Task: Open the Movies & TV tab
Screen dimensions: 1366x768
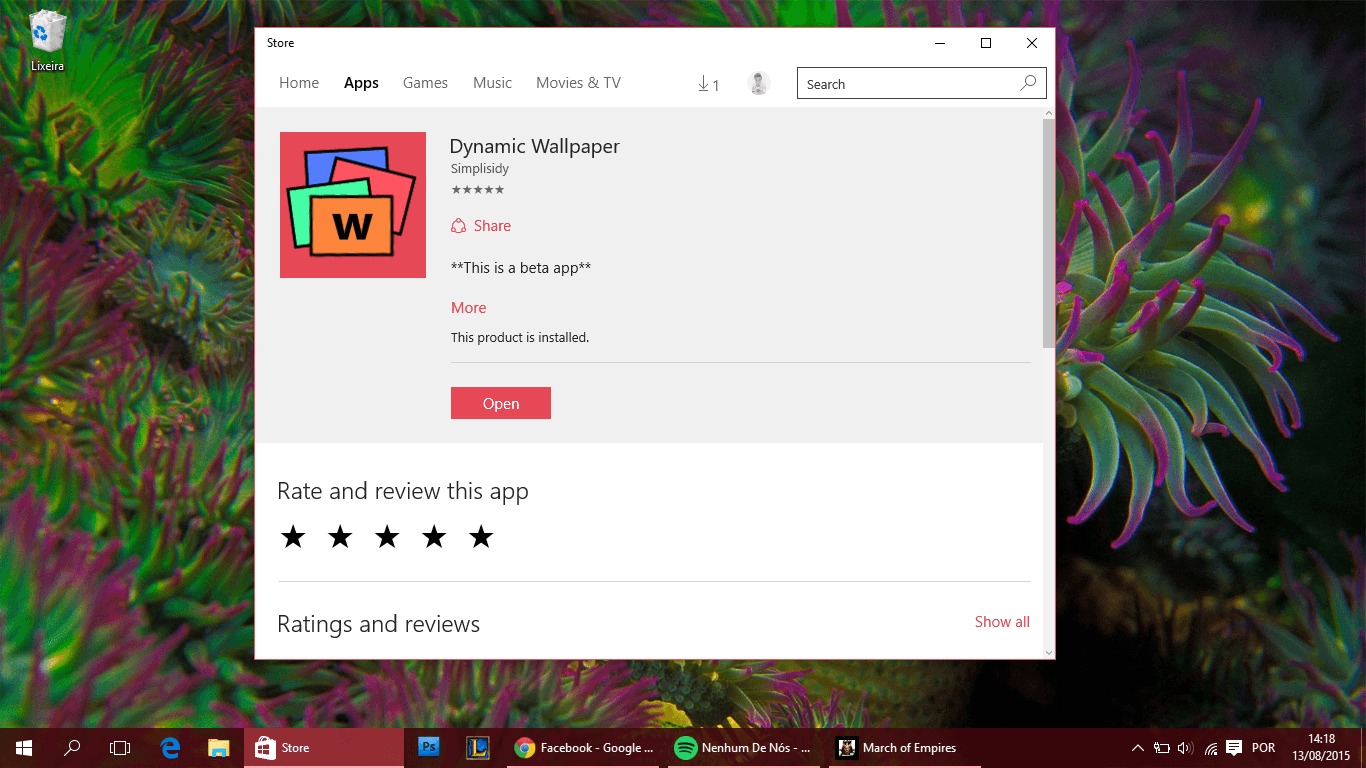Action: (578, 83)
